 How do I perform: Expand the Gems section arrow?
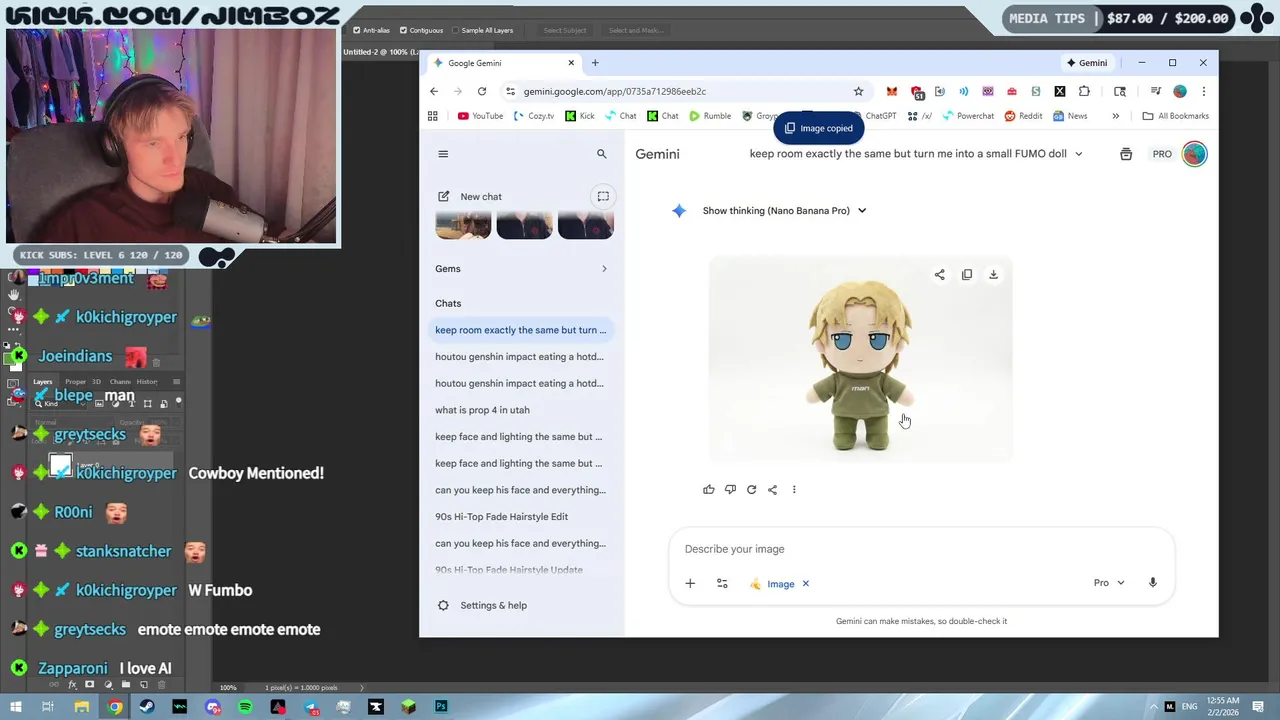click(x=604, y=268)
